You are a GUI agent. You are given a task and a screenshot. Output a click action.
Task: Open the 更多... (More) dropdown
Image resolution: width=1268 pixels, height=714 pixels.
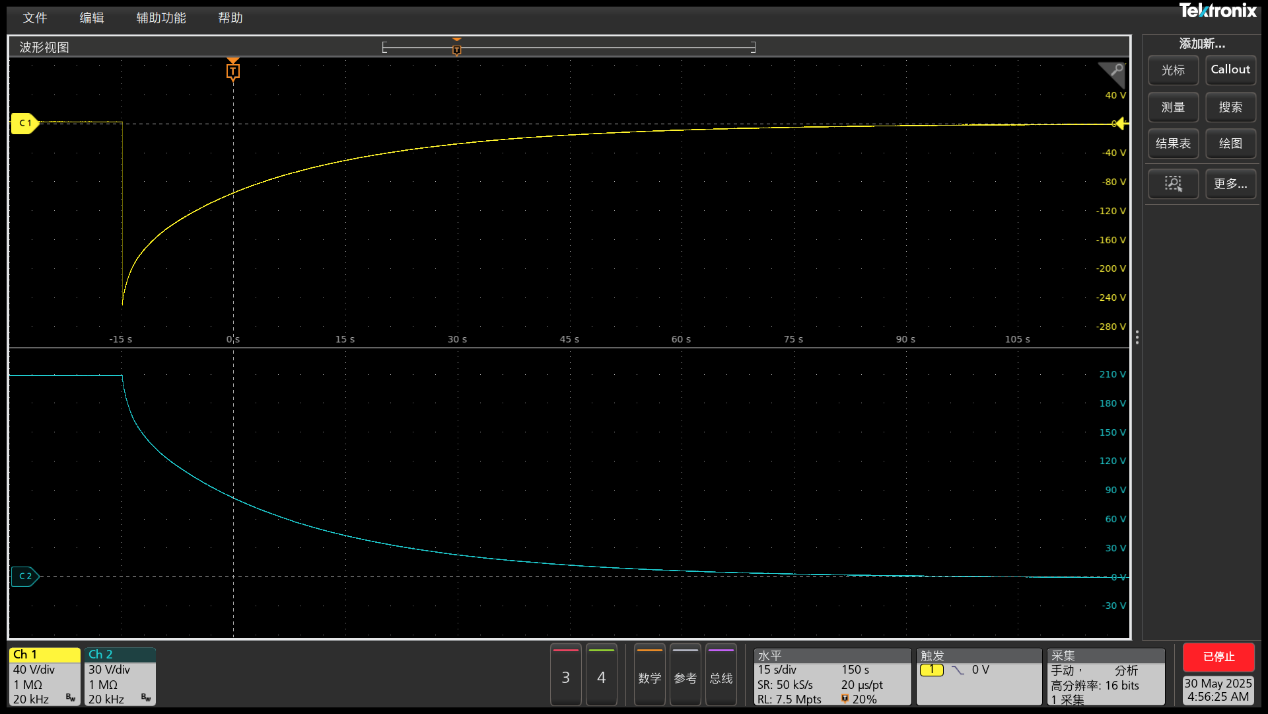1230,184
